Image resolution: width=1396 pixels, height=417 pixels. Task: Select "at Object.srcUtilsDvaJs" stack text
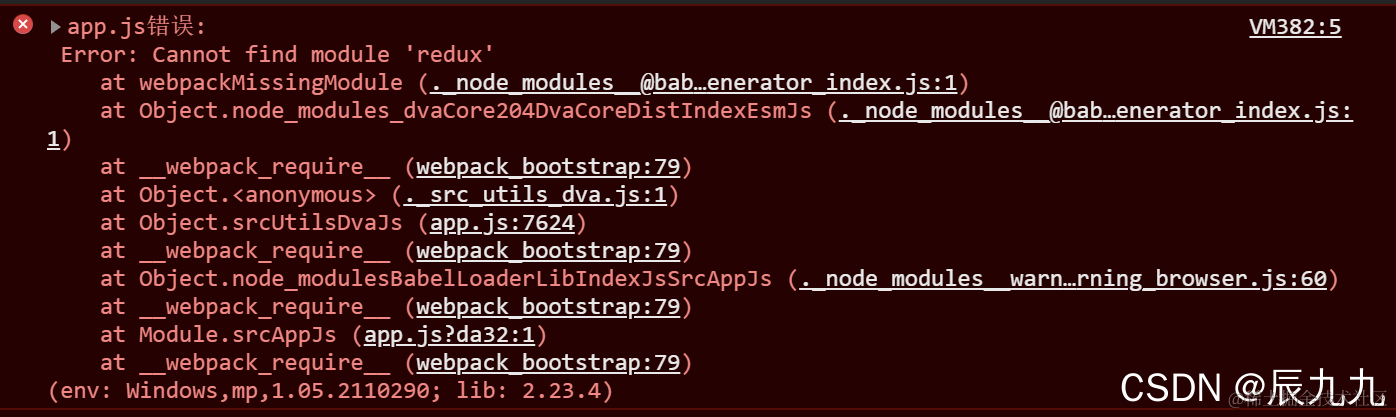[x=251, y=223]
